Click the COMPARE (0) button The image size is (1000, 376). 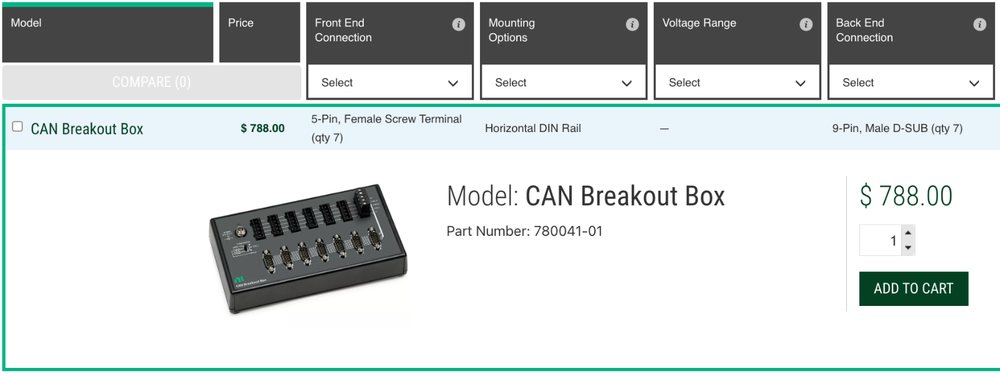152,82
